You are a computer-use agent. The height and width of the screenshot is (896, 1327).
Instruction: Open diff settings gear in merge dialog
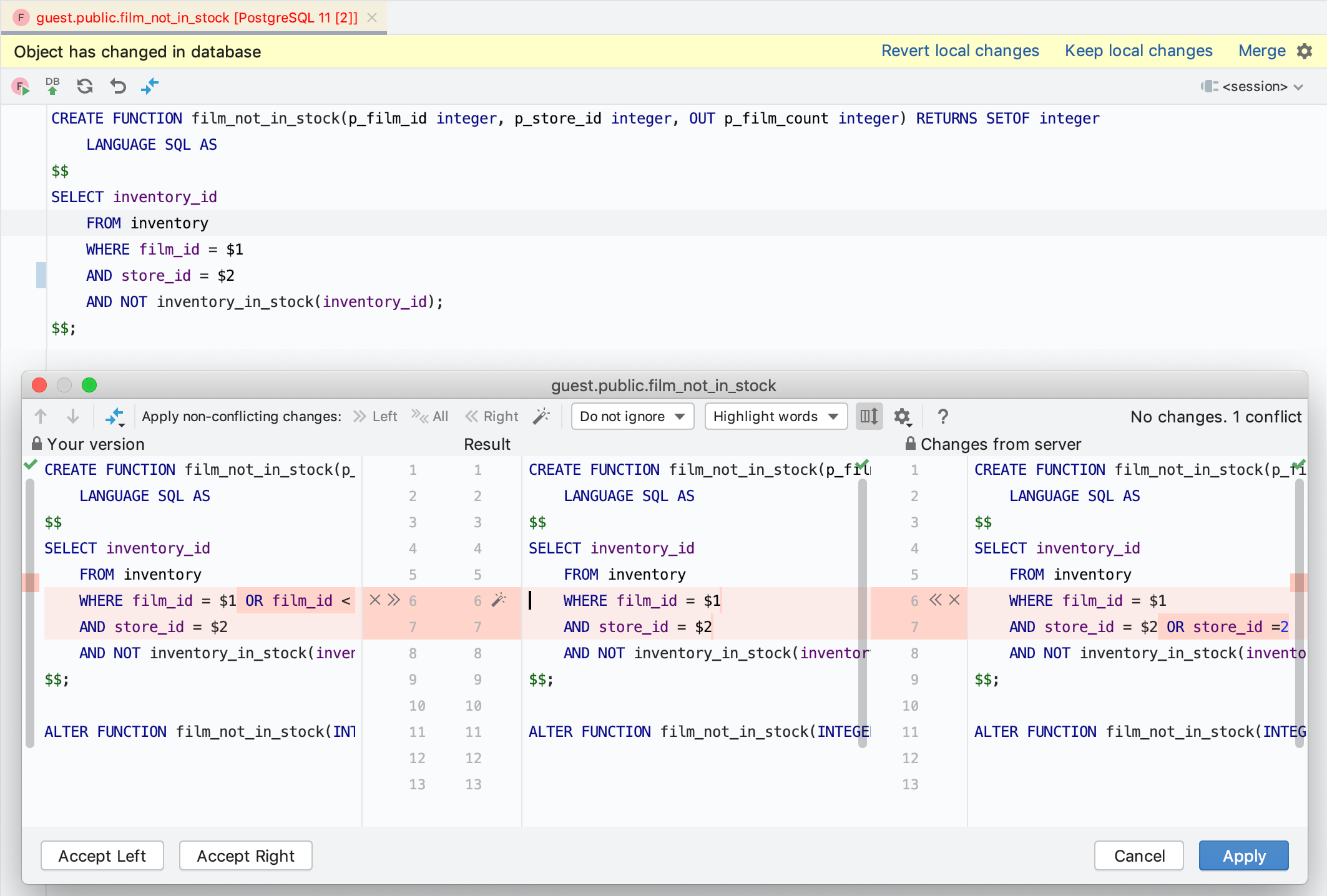(902, 416)
